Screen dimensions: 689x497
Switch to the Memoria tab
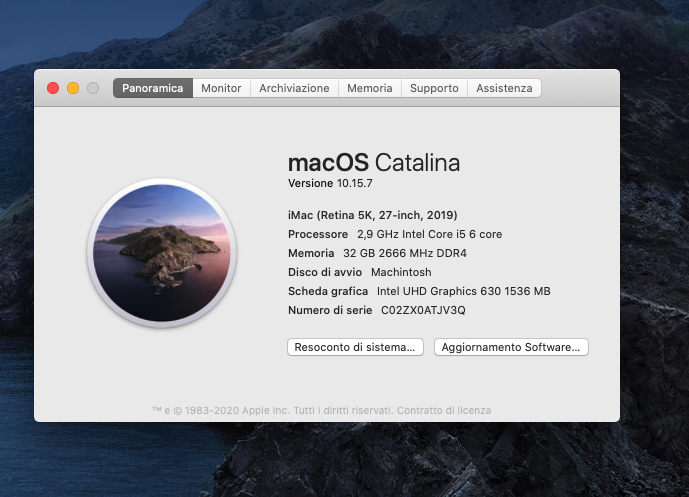pos(370,88)
